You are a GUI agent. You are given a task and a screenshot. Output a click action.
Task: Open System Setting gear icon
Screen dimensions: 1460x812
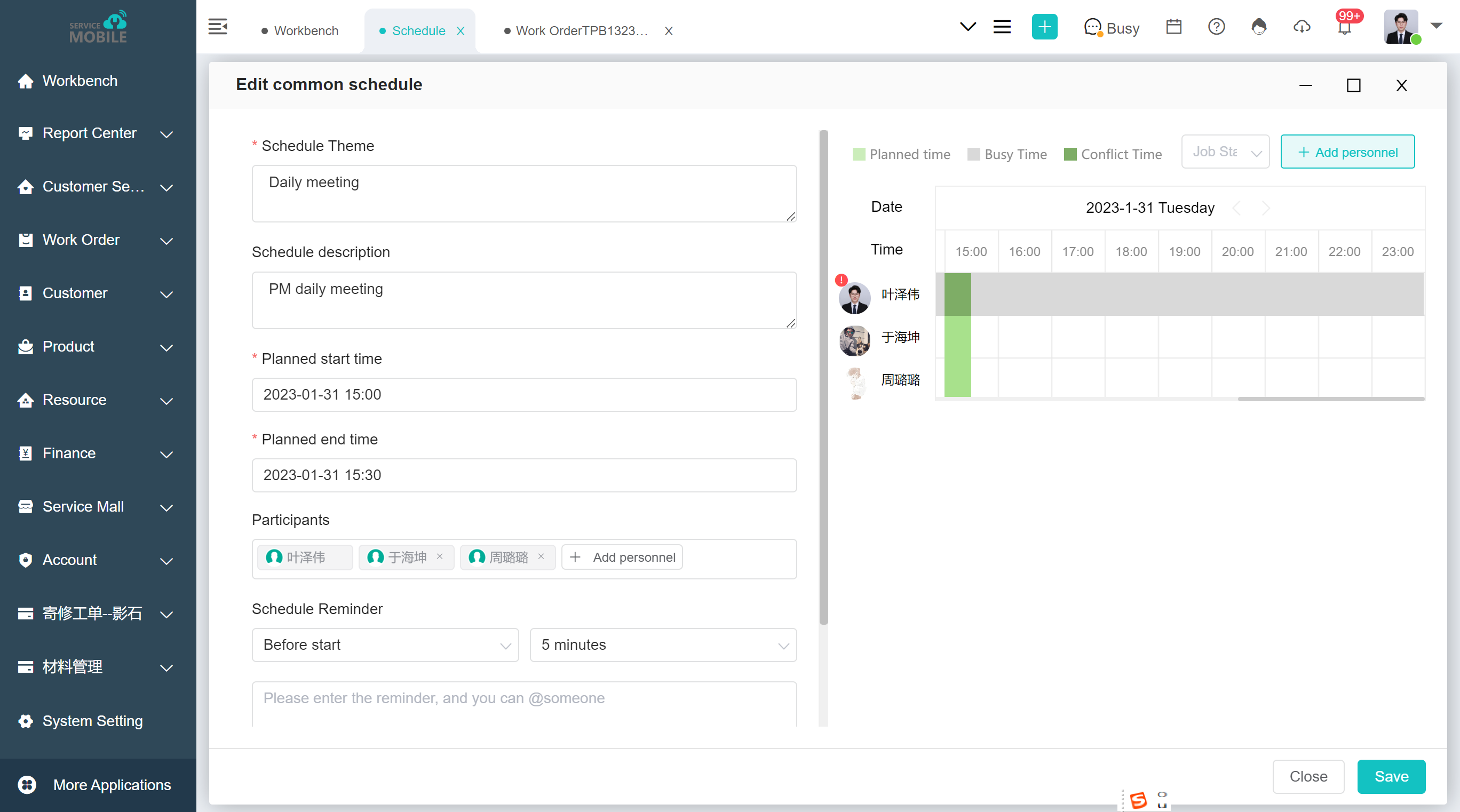26,721
